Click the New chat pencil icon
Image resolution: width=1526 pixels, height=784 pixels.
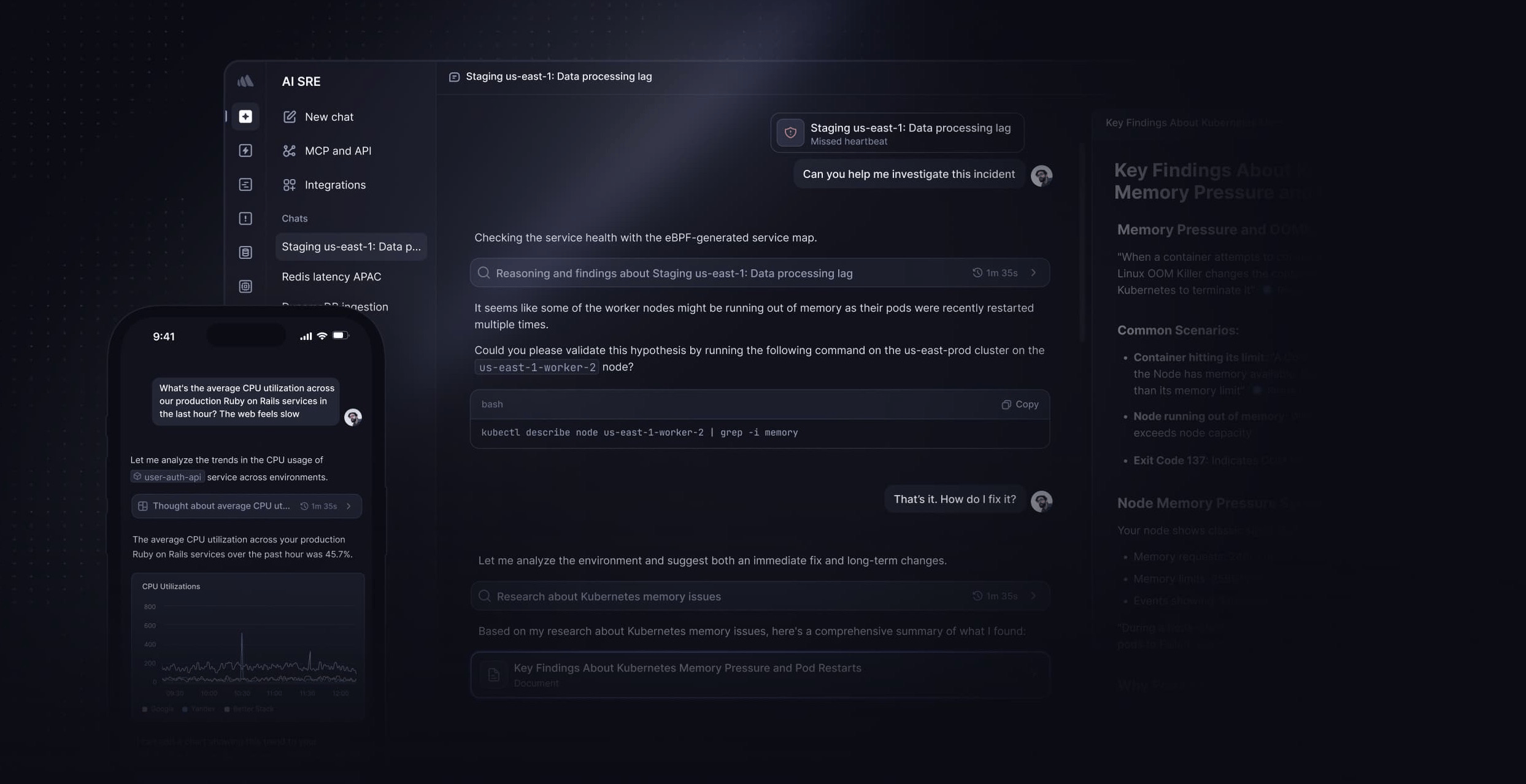(x=289, y=116)
